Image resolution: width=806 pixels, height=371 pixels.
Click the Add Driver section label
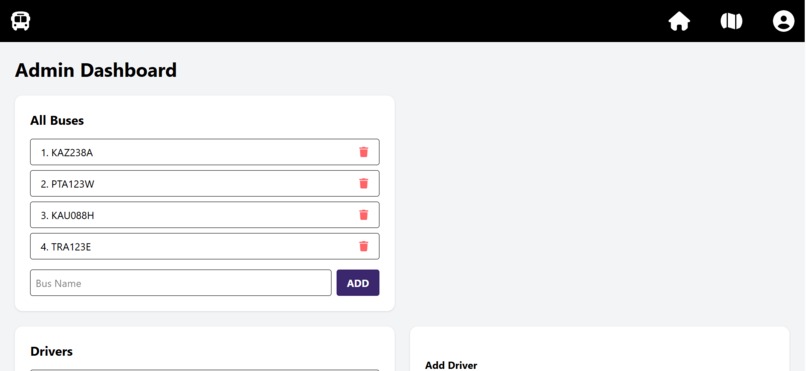click(x=451, y=365)
